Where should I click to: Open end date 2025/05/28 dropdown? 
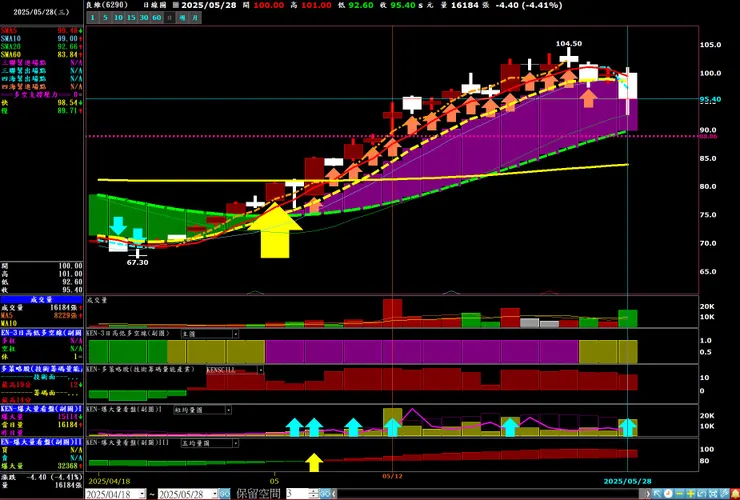[213, 494]
